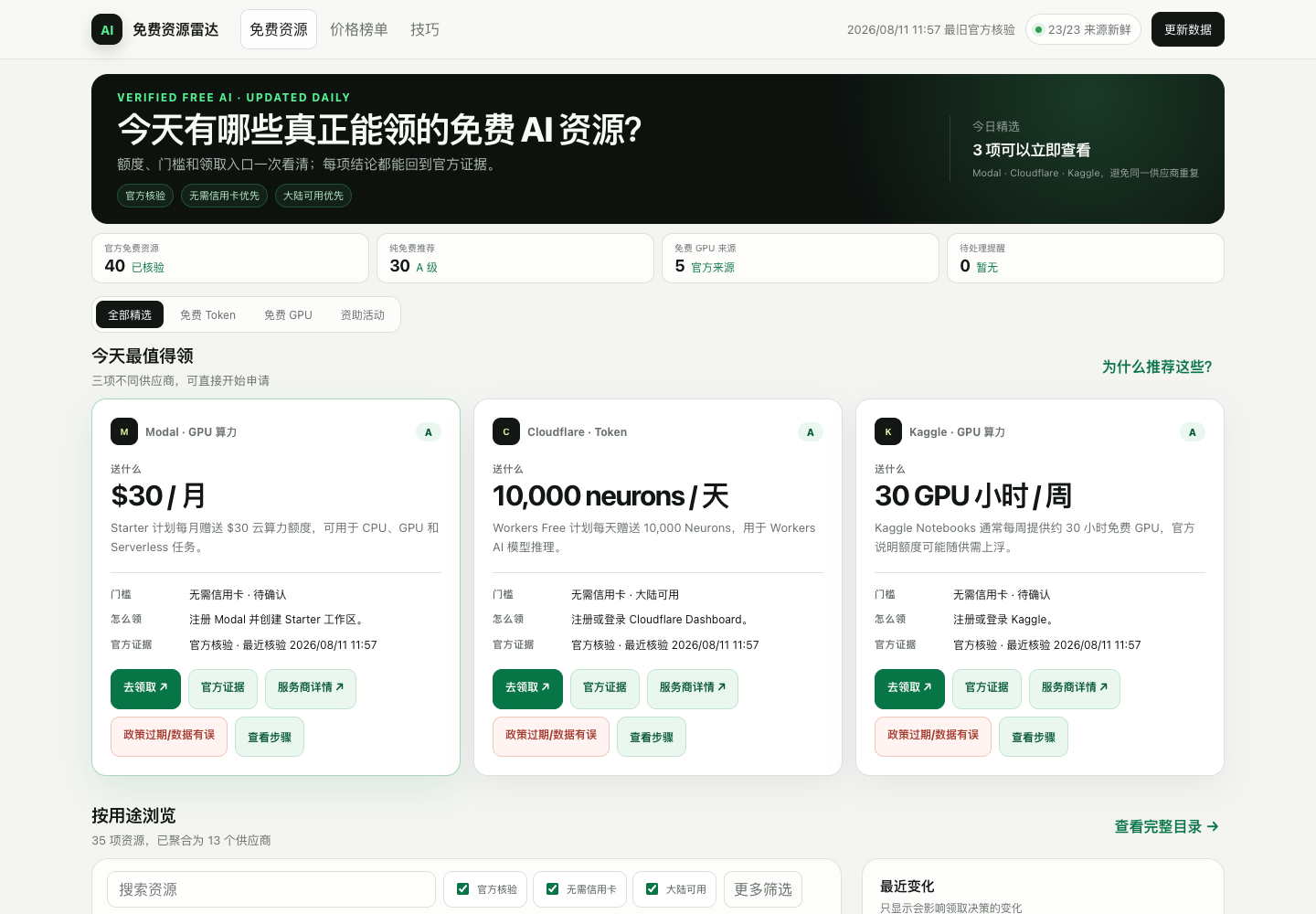Image resolution: width=1316 pixels, height=914 pixels.
Task: Toggle the 官方核验 filter checkbox
Action: [x=463, y=888]
